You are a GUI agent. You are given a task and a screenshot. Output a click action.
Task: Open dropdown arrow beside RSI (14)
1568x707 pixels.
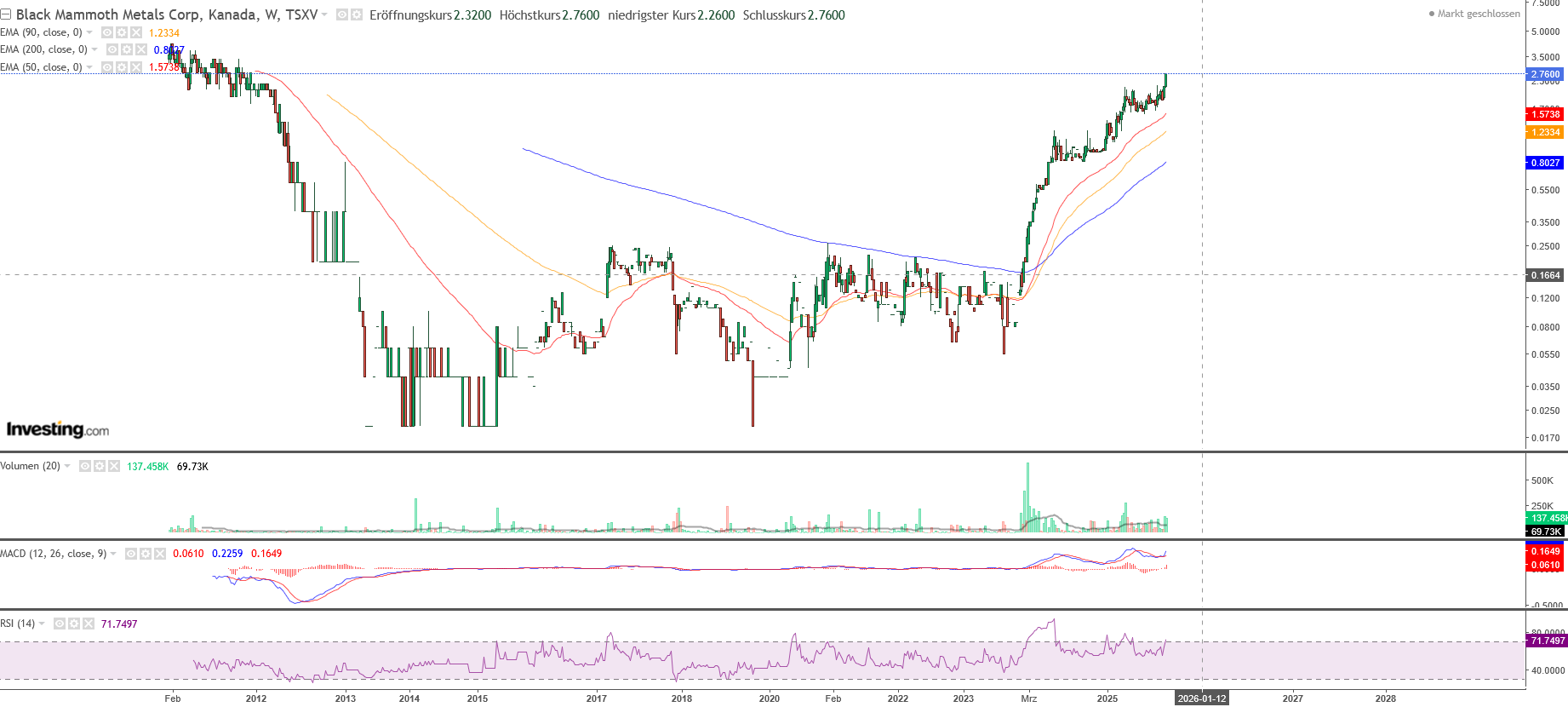pos(42,624)
